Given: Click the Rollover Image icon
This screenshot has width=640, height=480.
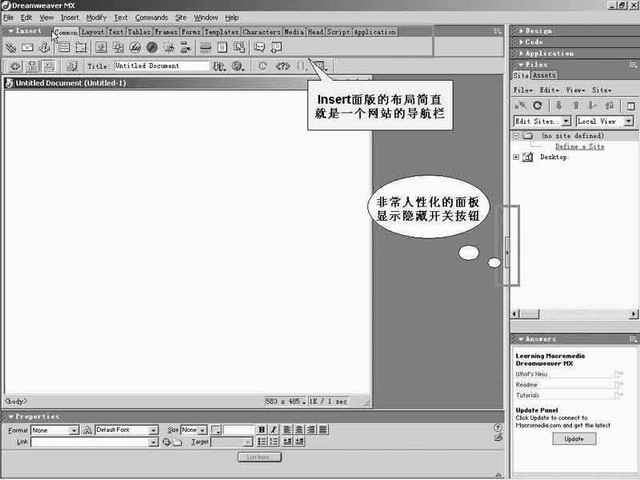Looking at the screenshot, I should click(x=169, y=48).
